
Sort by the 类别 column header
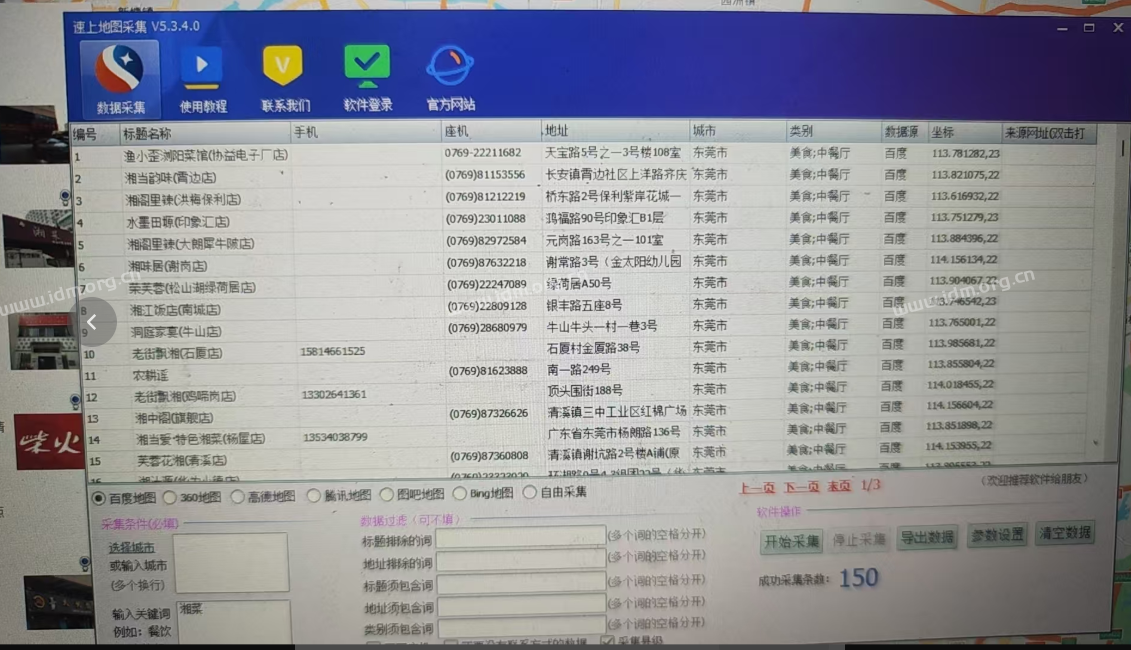point(834,131)
